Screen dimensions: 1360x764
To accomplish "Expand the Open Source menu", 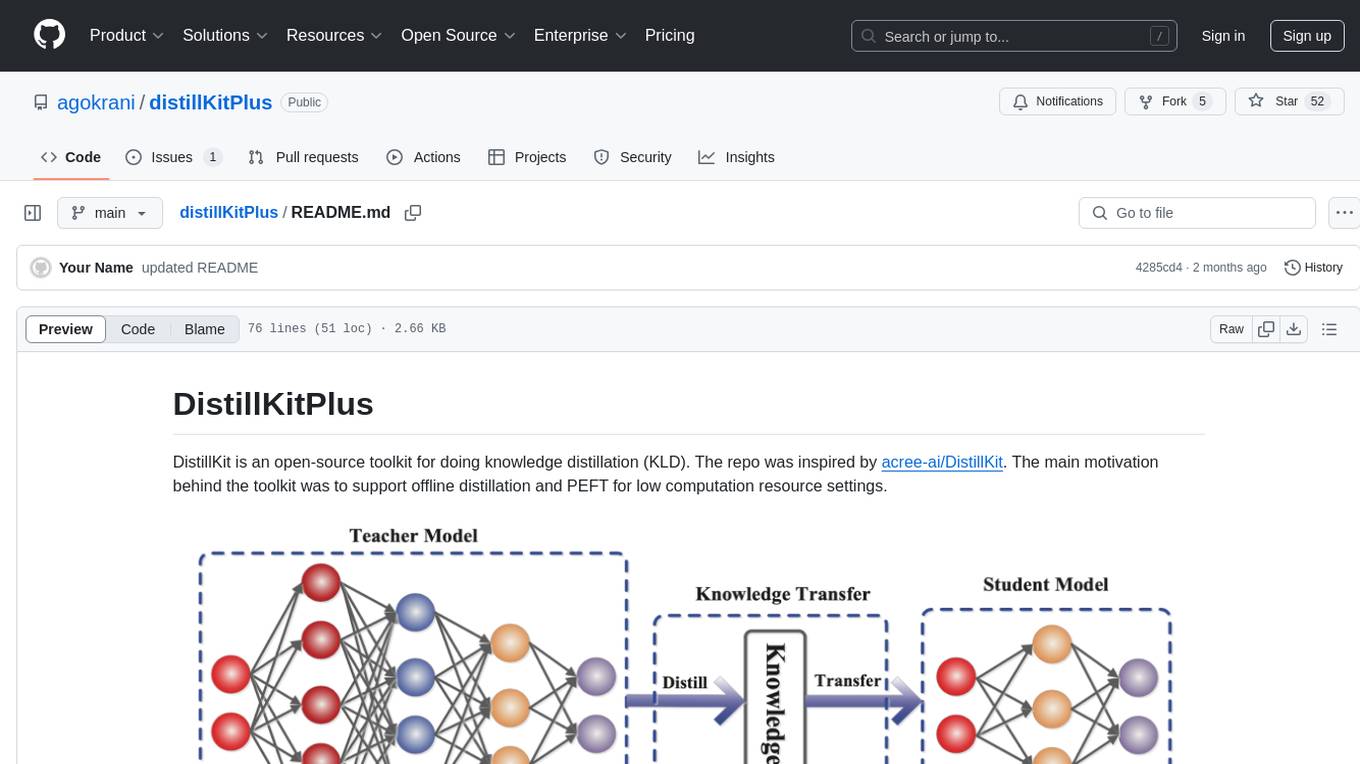I will pos(458,35).
